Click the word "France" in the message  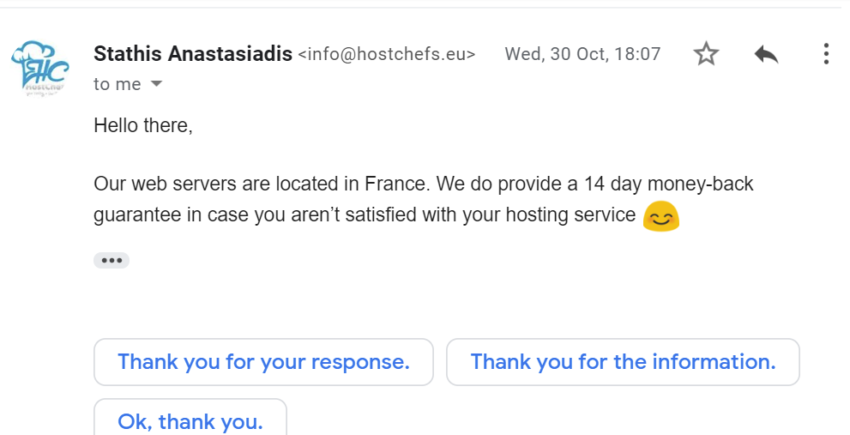click(397, 184)
